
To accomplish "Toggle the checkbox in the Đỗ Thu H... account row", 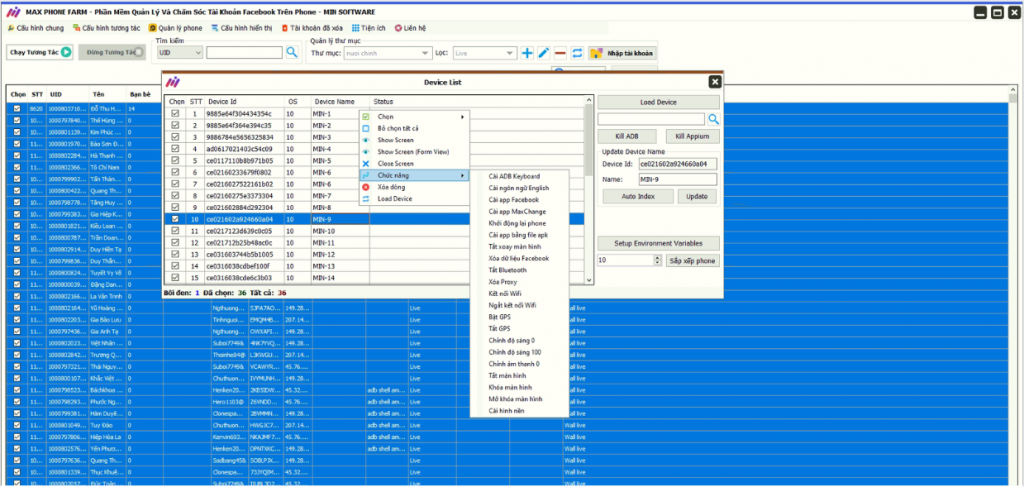I will [x=16, y=108].
